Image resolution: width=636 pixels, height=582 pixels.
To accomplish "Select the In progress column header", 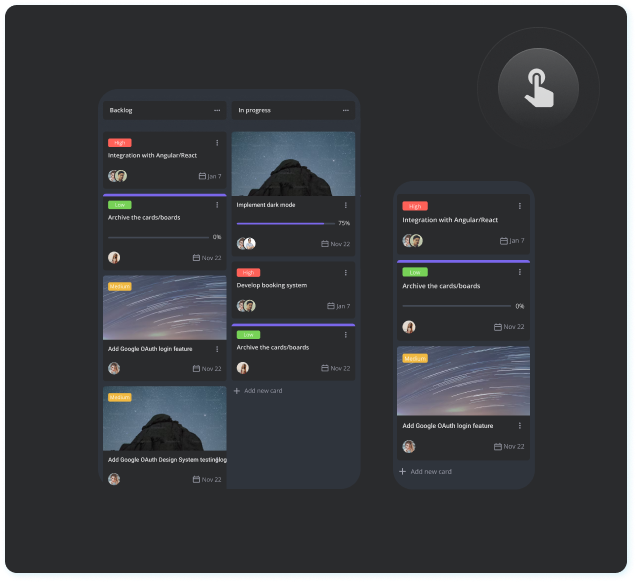I will pos(293,110).
